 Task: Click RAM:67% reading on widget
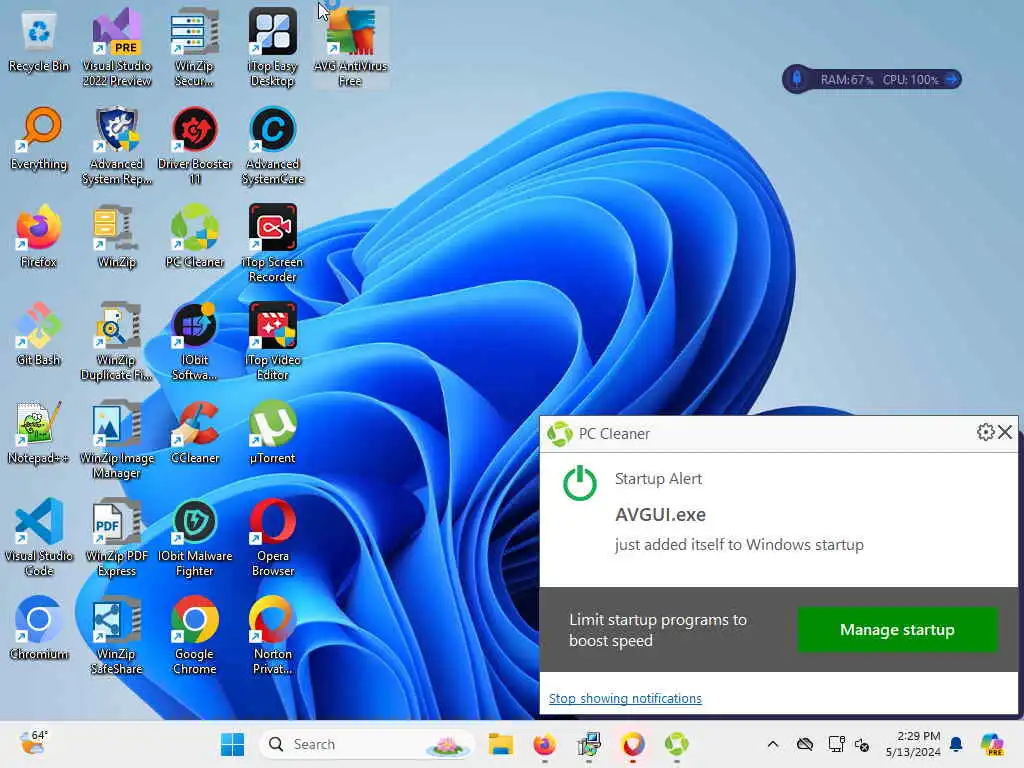846,80
